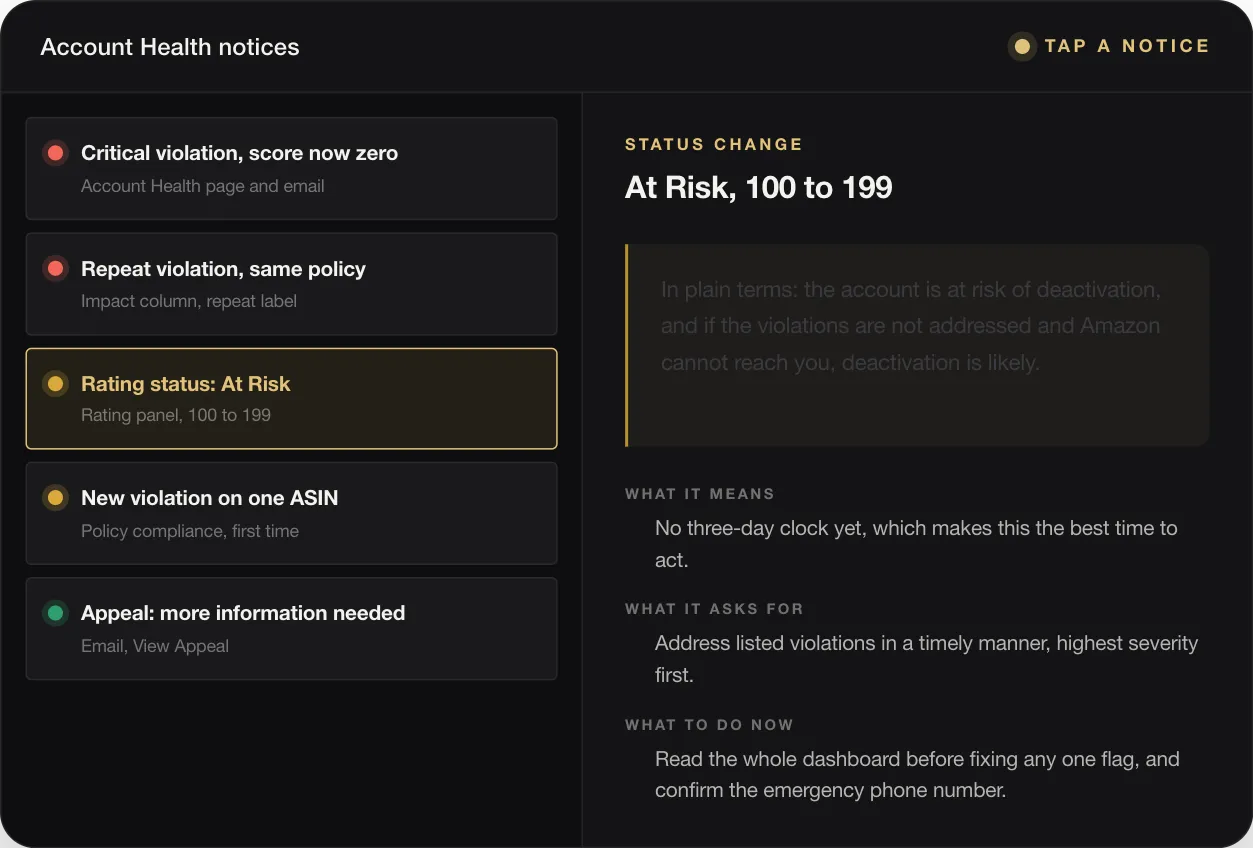1253x848 pixels.
Task: Click the Account Health notices heading
Action: pos(170,47)
